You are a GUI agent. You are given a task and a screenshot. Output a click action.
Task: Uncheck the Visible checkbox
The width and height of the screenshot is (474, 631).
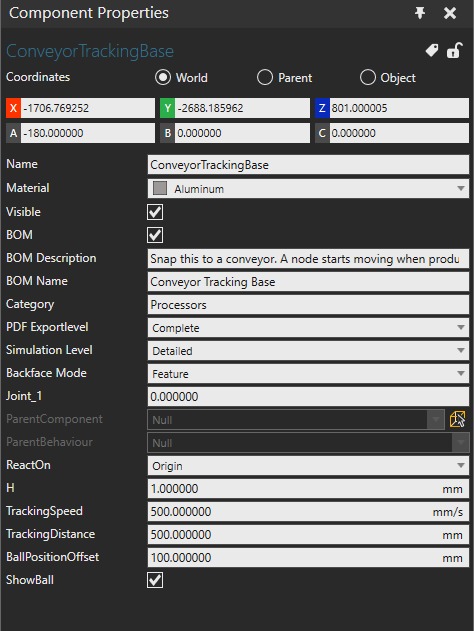(155, 212)
